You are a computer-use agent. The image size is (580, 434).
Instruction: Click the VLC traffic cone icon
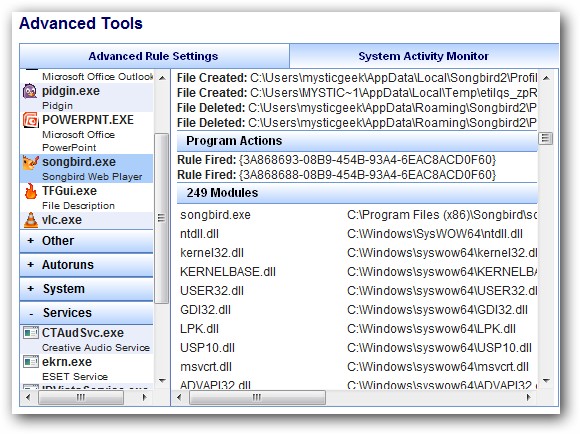[31, 220]
